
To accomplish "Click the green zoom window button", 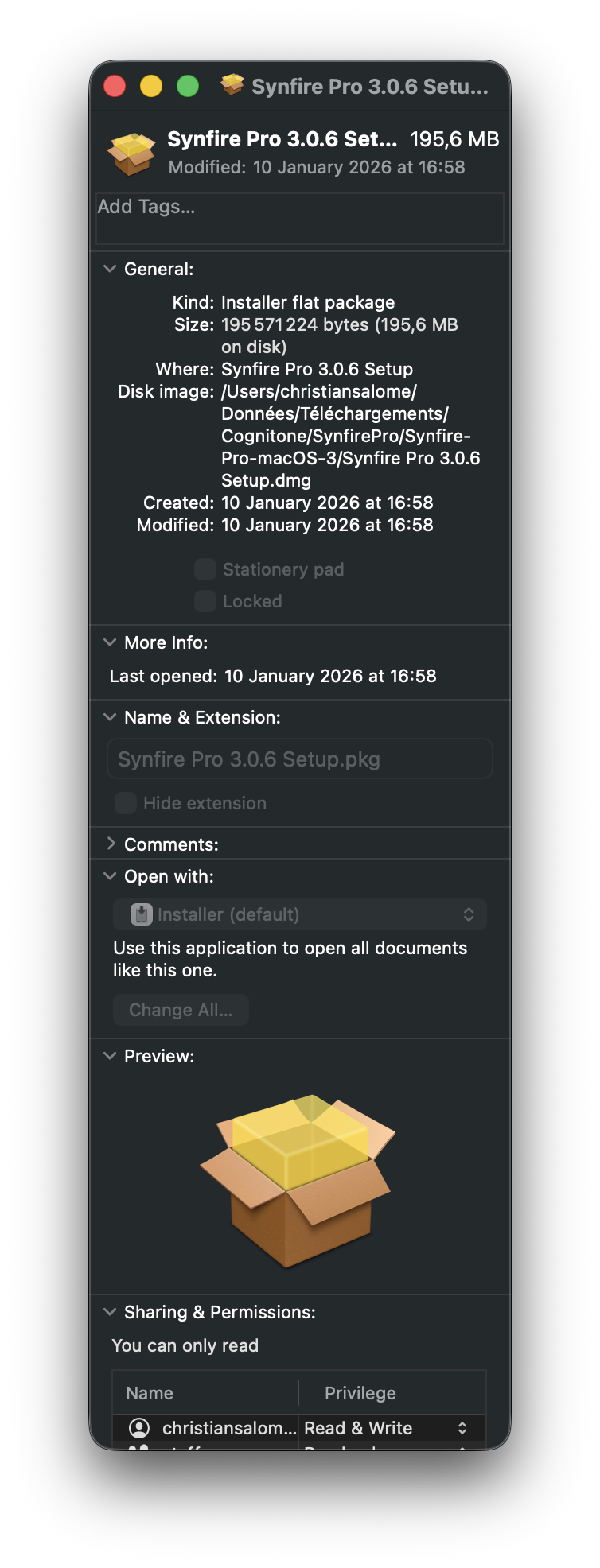I will (188, 86).
